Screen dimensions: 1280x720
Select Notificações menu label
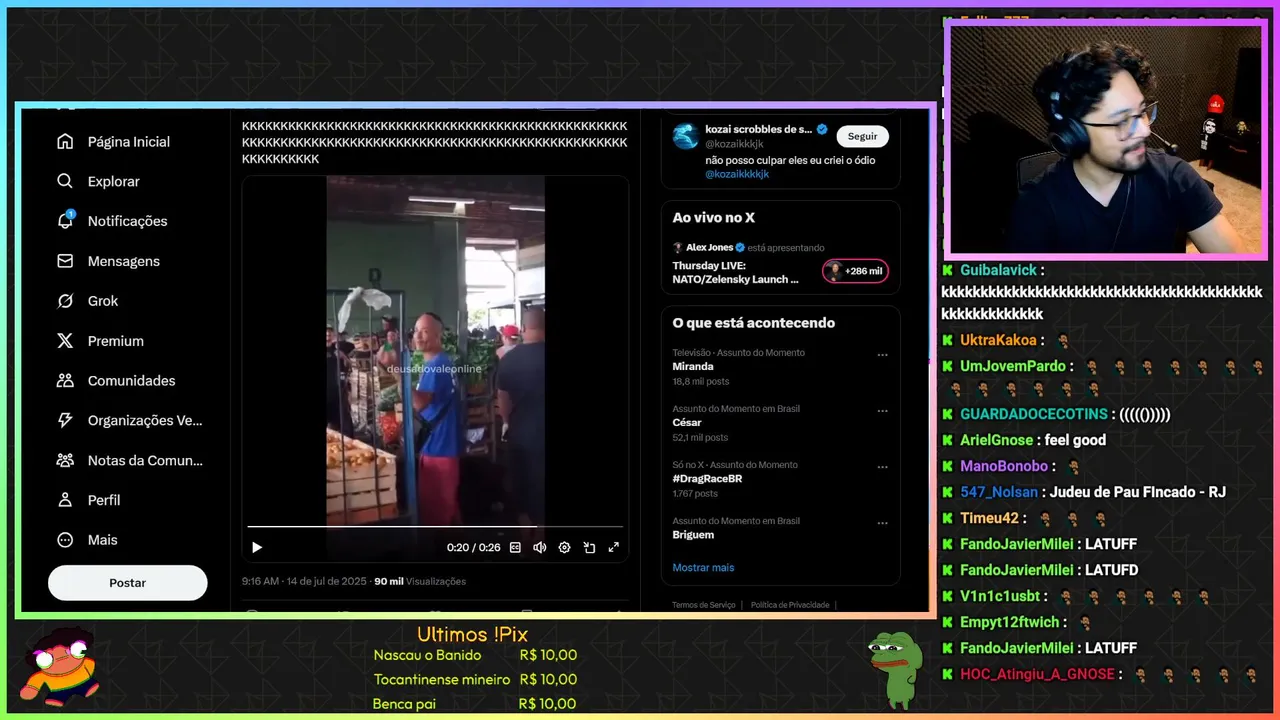click(x=128, y=221)
